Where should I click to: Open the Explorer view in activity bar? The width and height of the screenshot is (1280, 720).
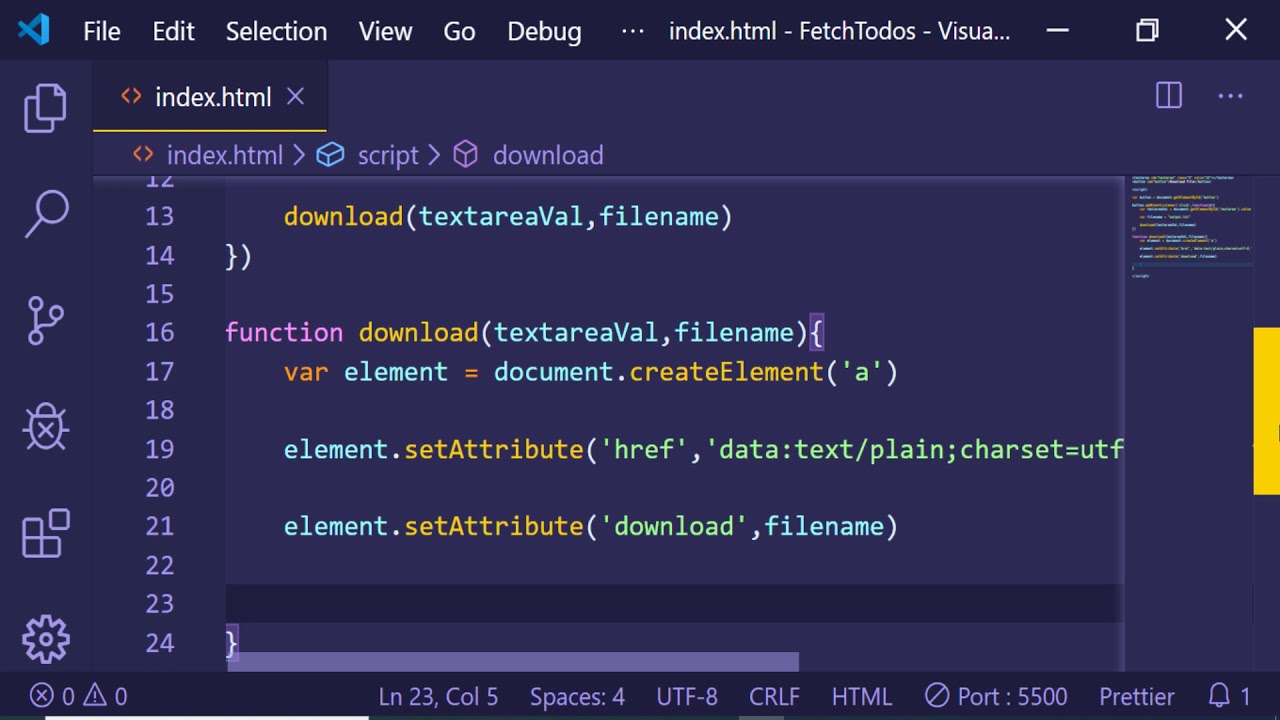click(x=45, y=108)
